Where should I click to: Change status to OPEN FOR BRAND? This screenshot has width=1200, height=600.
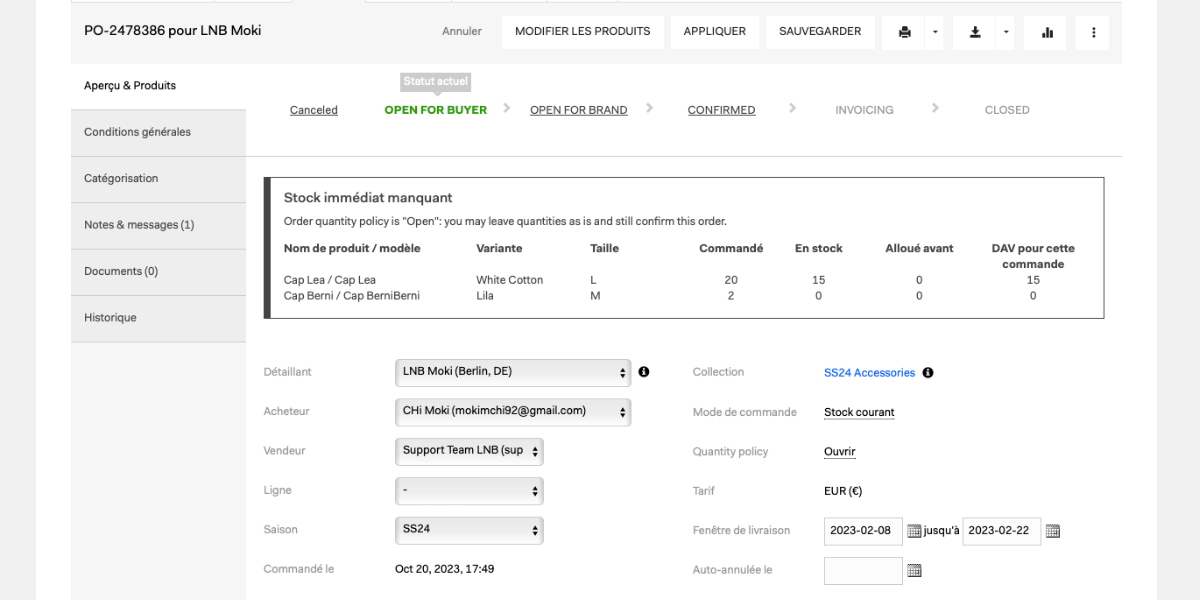(579, 110)
